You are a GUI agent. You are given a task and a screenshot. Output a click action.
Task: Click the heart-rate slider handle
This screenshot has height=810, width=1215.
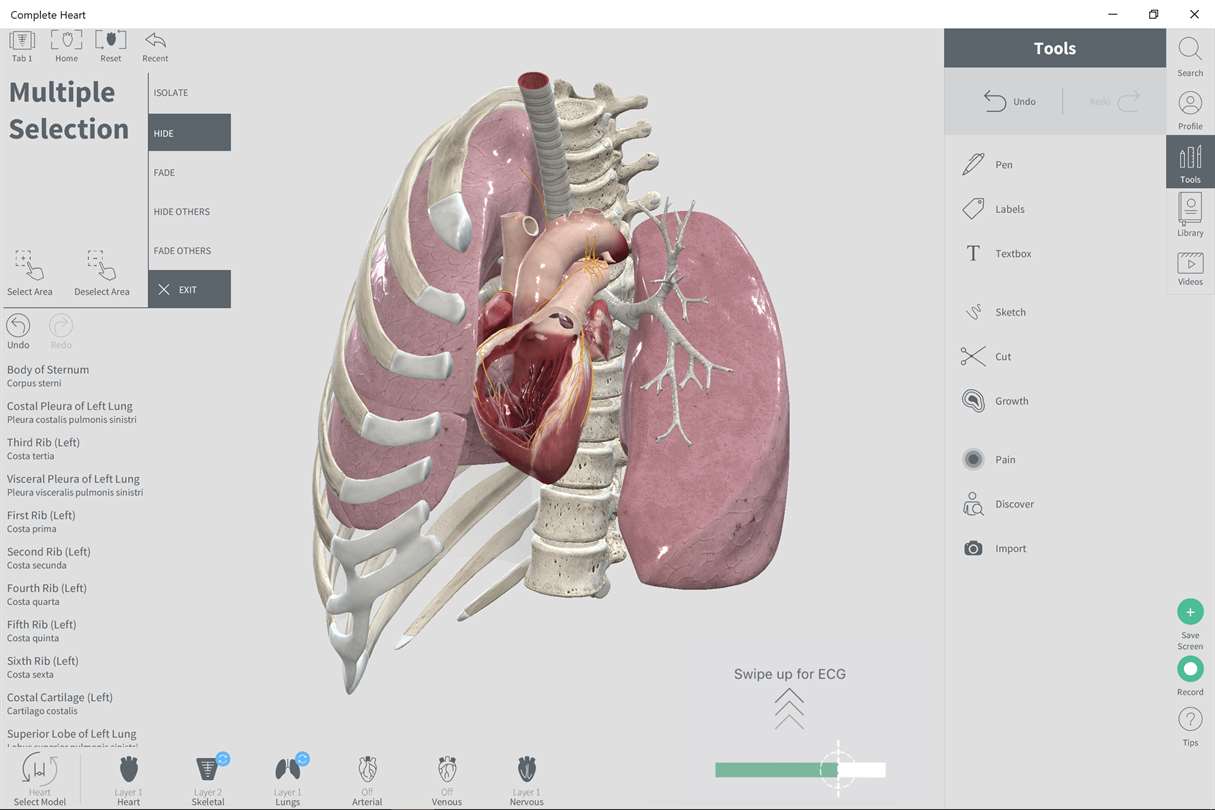[x=838, y=769]
